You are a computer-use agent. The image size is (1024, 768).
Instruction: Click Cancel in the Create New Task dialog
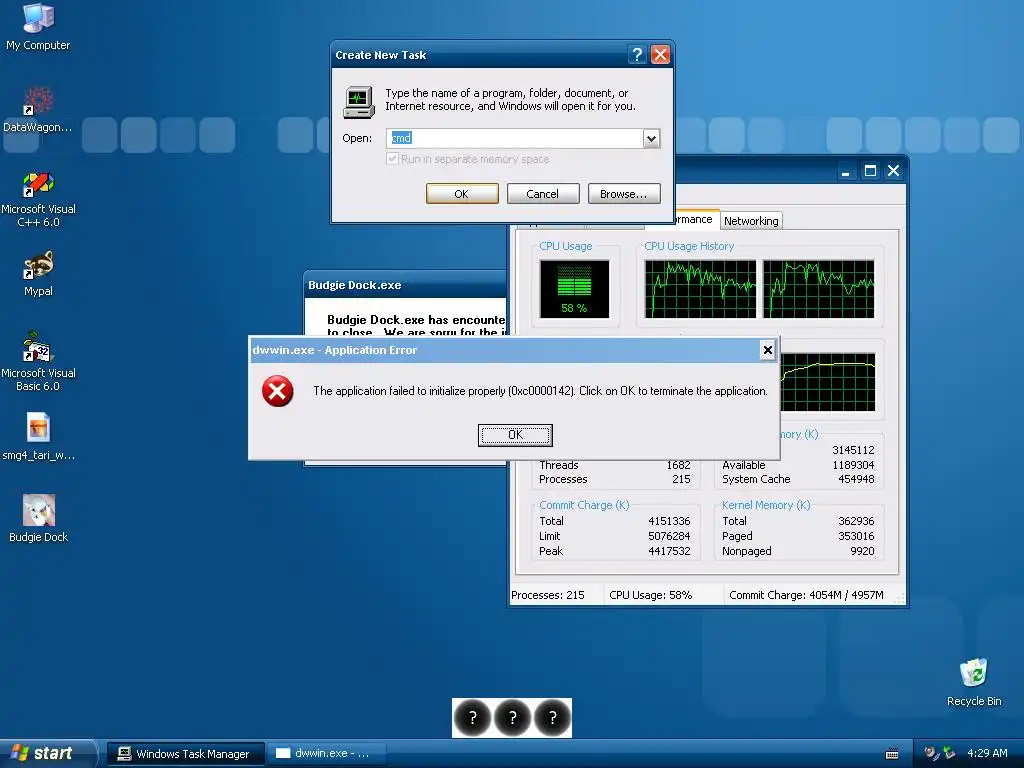pyautogui.click(x=543, y=194)
